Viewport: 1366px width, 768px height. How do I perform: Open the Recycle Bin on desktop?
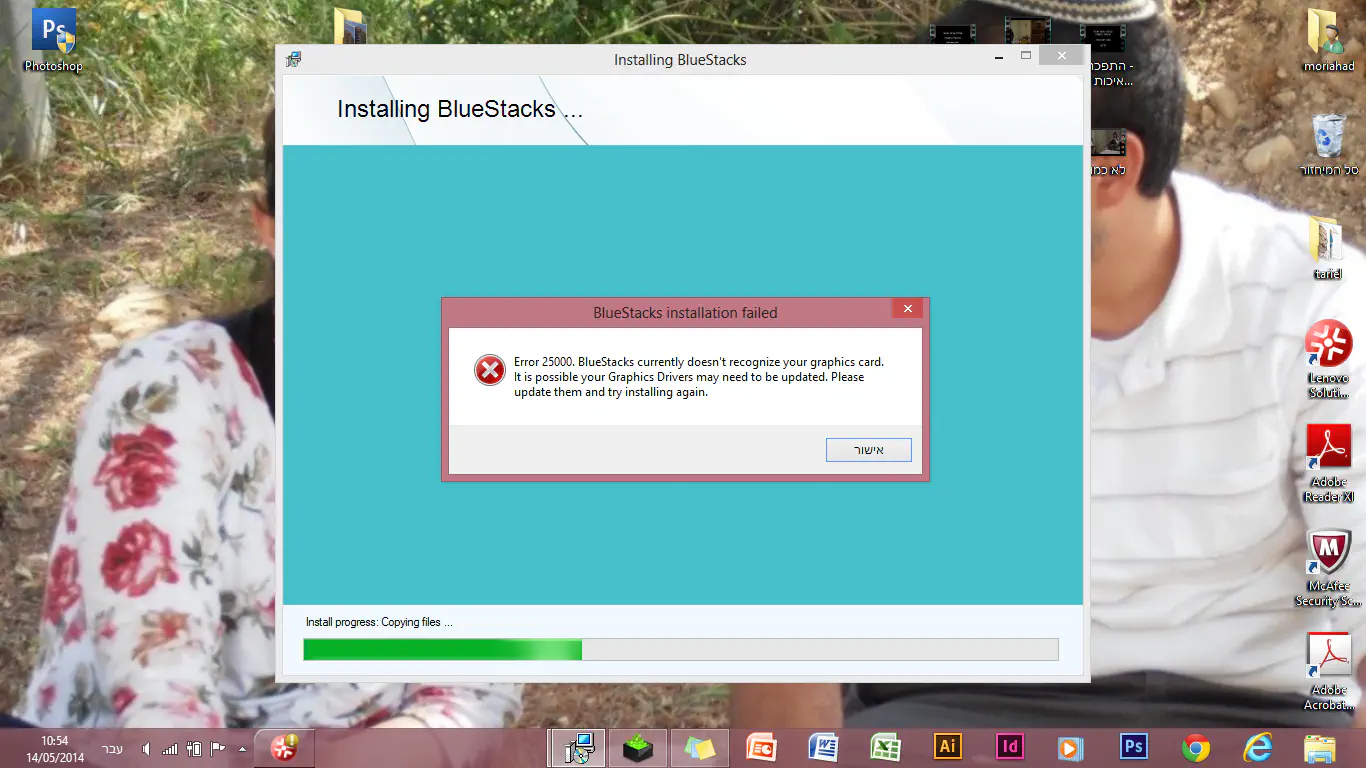pos(1328,143)
